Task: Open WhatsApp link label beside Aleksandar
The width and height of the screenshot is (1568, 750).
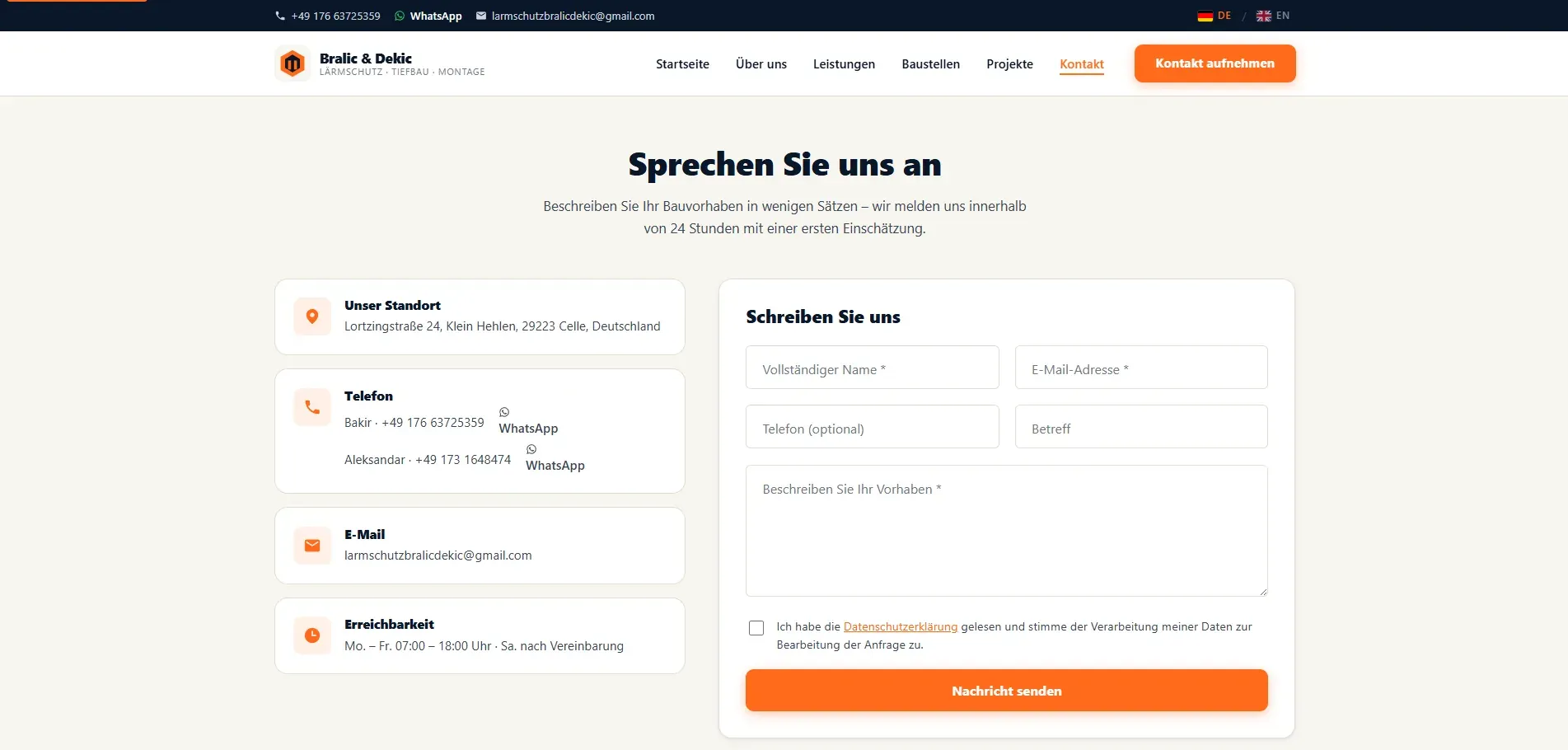Action: tap(555, 466)
